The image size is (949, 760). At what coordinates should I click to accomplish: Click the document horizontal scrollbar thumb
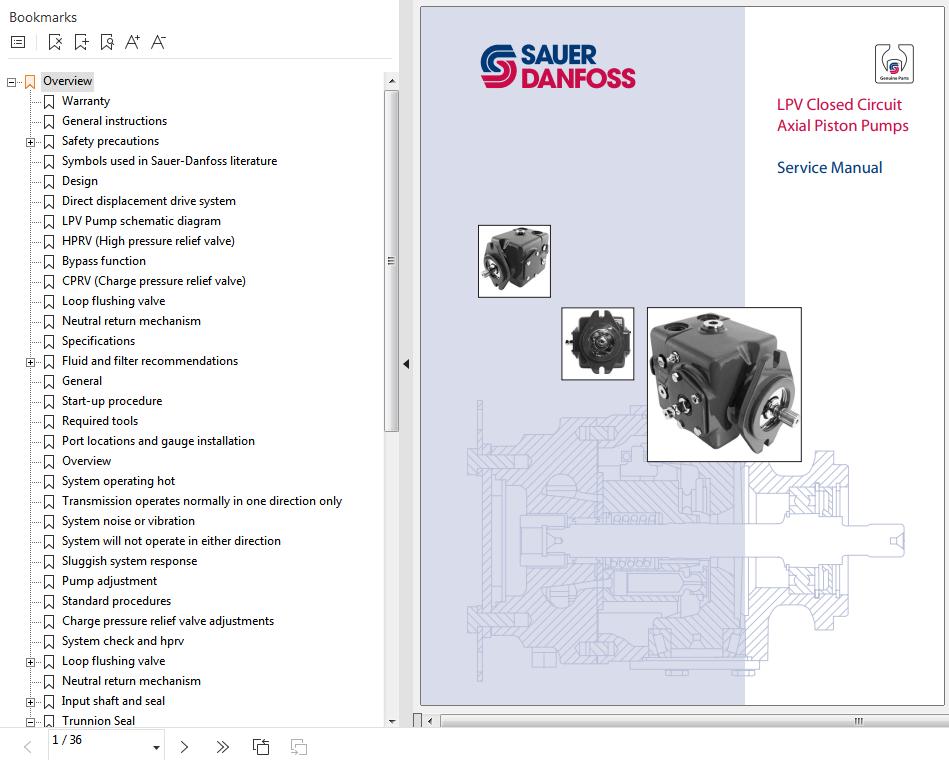point(693,721)
